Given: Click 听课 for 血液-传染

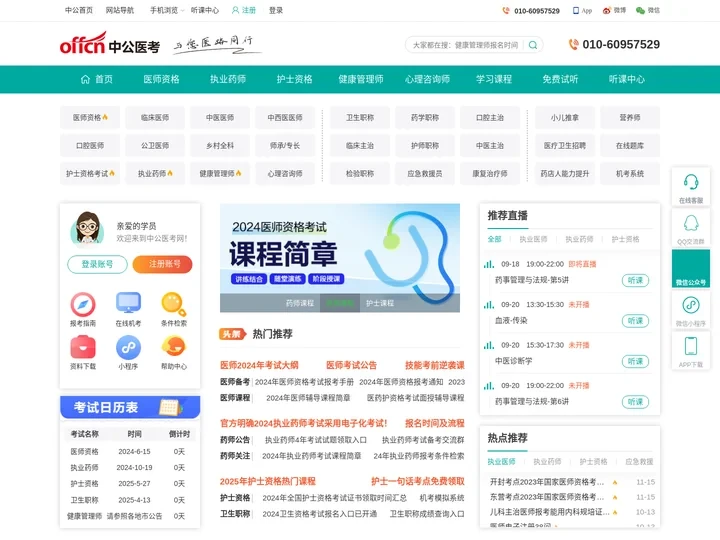Looking at the screenshot, I should [636, 321].
